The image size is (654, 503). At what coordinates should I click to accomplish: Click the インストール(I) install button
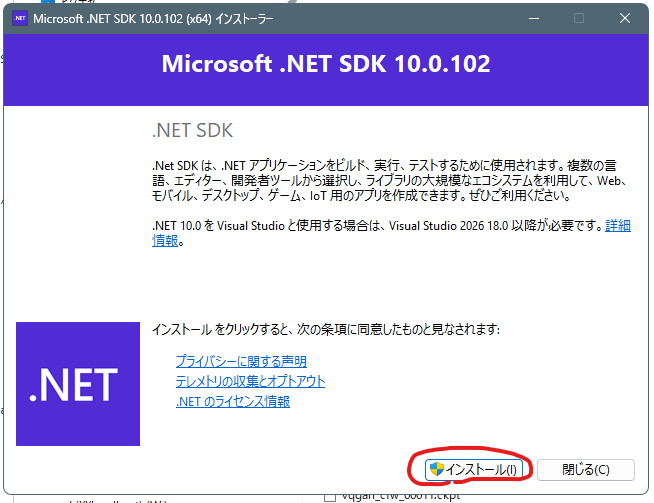point(469,469)
